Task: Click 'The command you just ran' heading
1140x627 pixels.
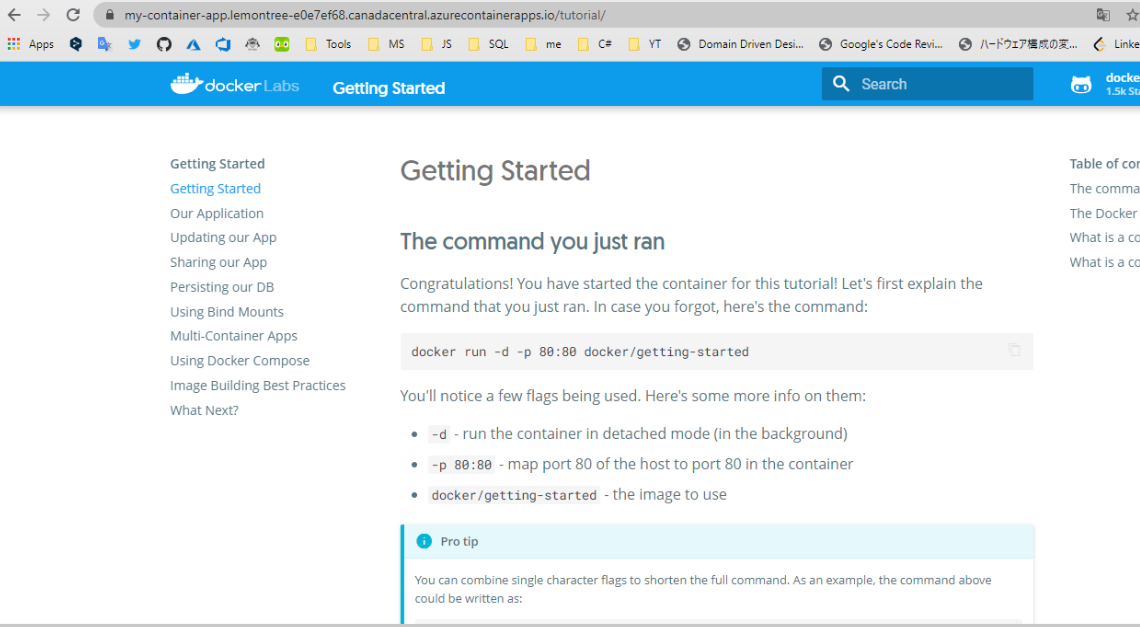Action: [x=532, y=241]
